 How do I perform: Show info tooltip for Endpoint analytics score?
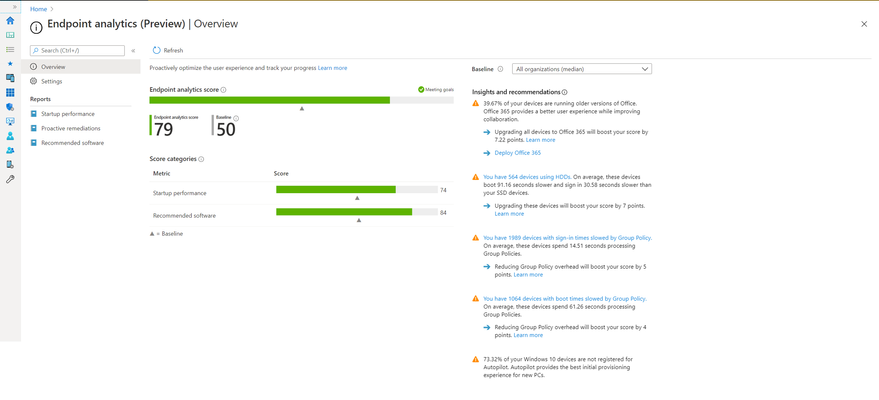[223, 90]
